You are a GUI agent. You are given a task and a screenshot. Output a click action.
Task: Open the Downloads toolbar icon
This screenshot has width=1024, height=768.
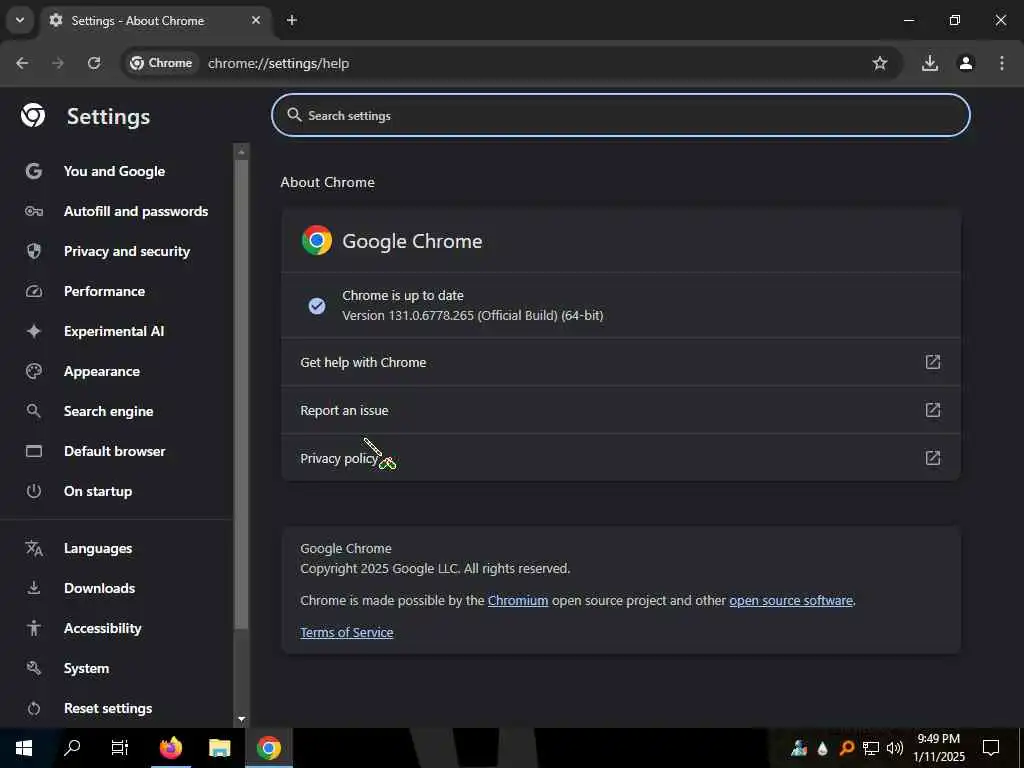tap(930, 63)
